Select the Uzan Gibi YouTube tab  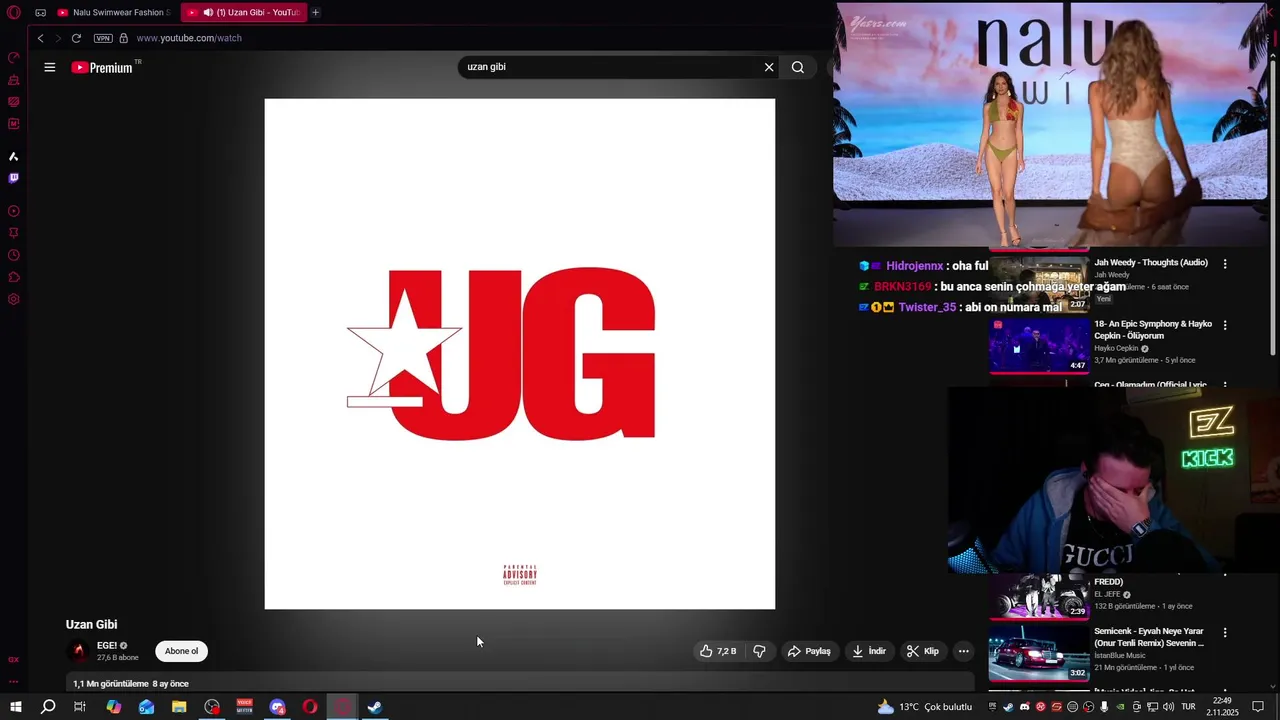point(243,13)
